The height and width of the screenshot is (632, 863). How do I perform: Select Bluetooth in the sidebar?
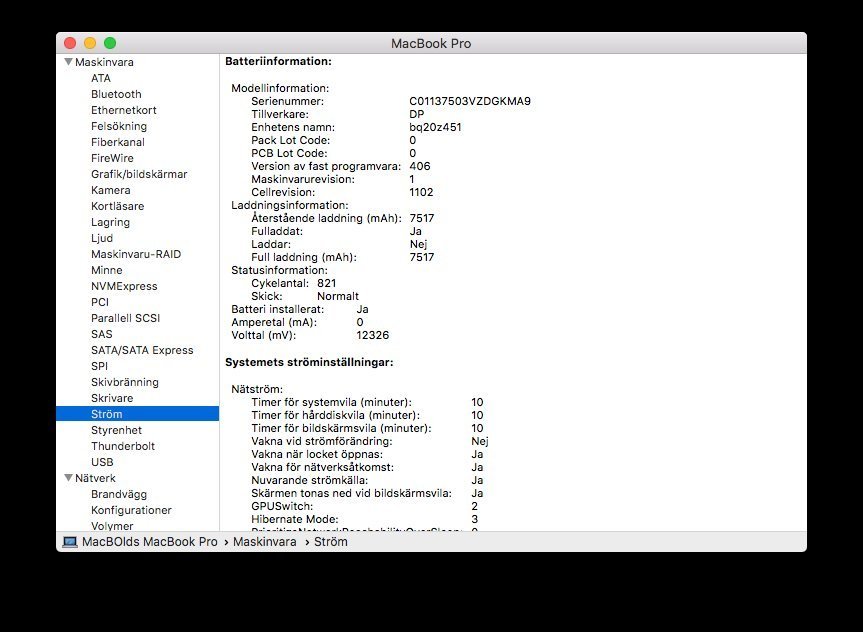click(x=116, y=94)
